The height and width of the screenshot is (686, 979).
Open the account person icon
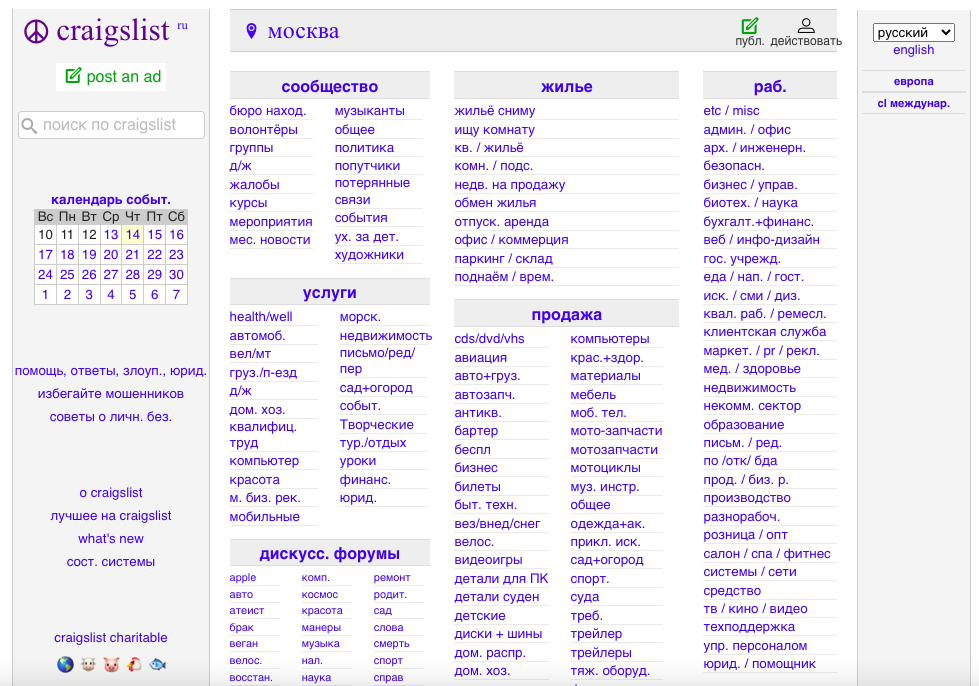(806, 25)
